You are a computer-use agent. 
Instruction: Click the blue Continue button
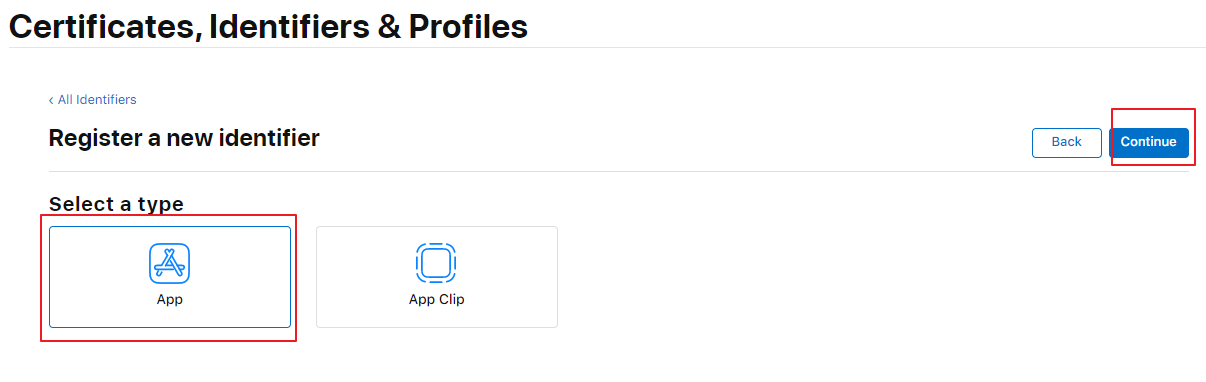click(x=1149, y=142)
